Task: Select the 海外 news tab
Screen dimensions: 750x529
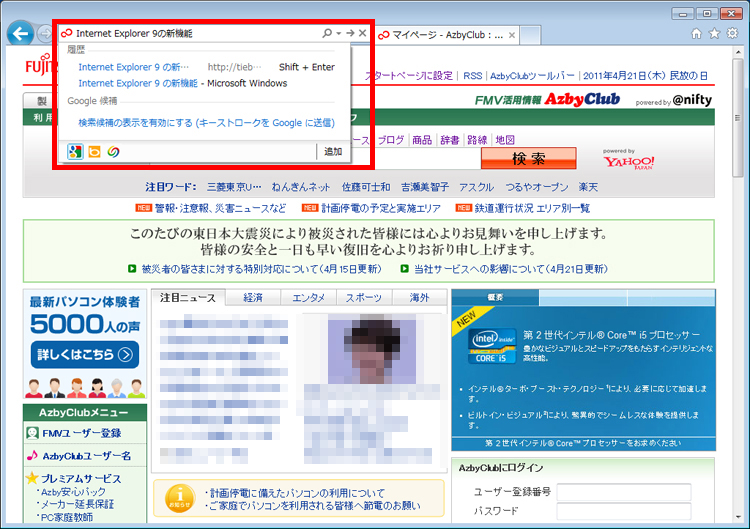Action: click(419, 298)
